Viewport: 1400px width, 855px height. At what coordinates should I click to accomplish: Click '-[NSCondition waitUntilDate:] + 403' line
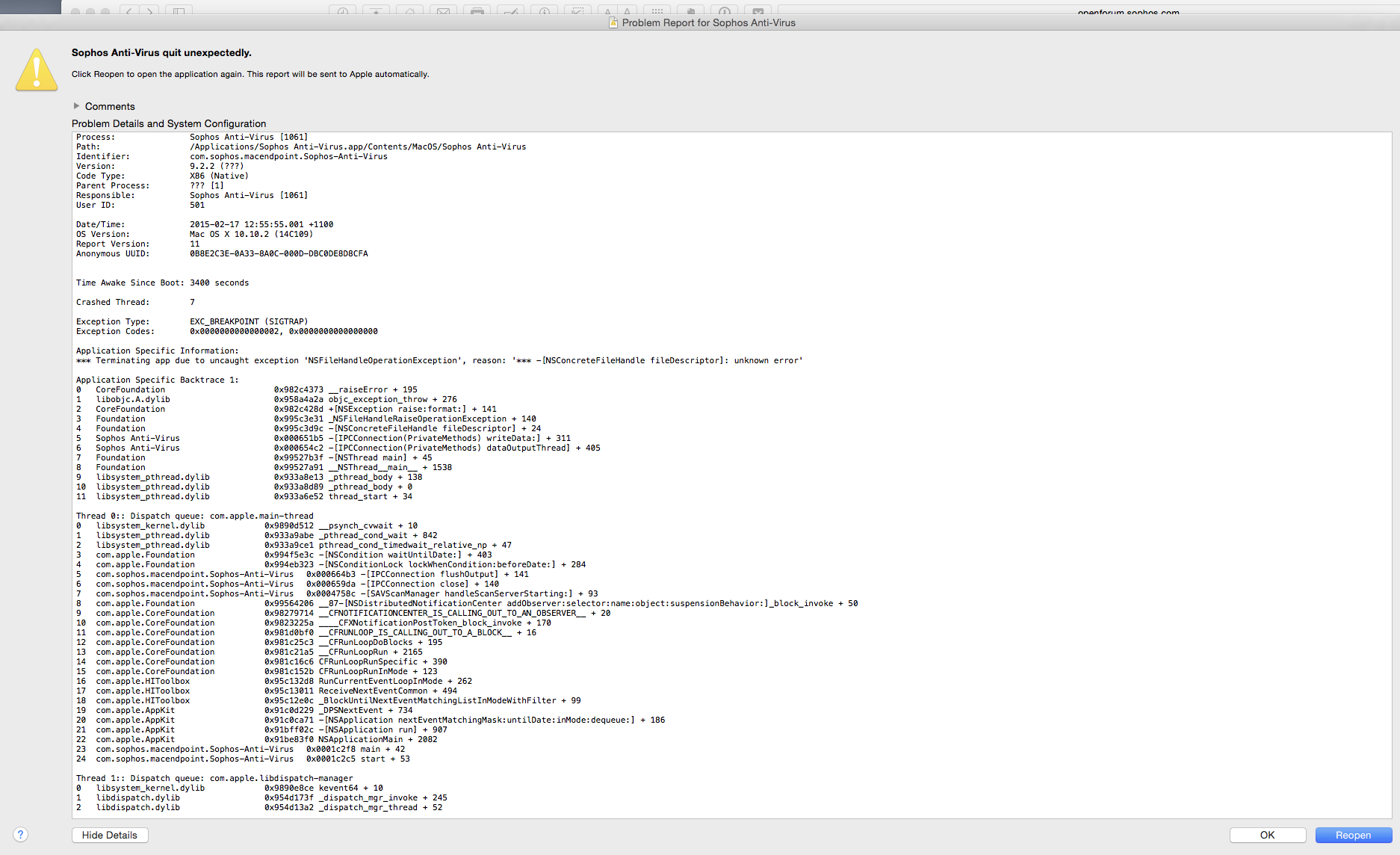[284, 555]
